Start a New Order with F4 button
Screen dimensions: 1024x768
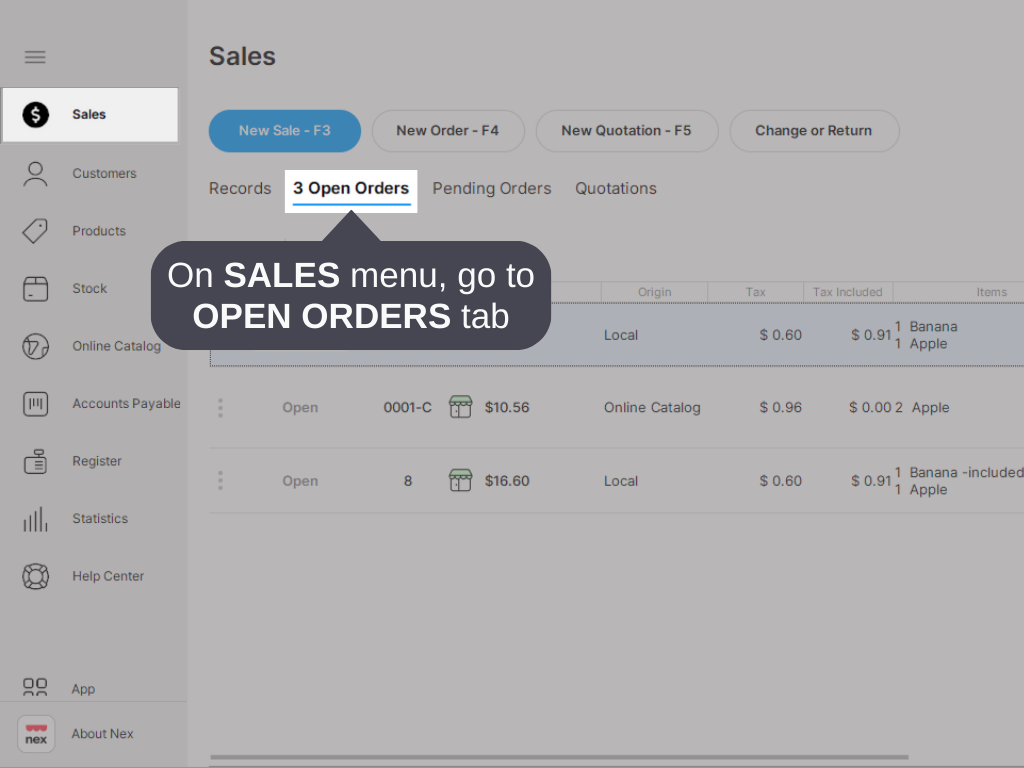click(448, 131)
